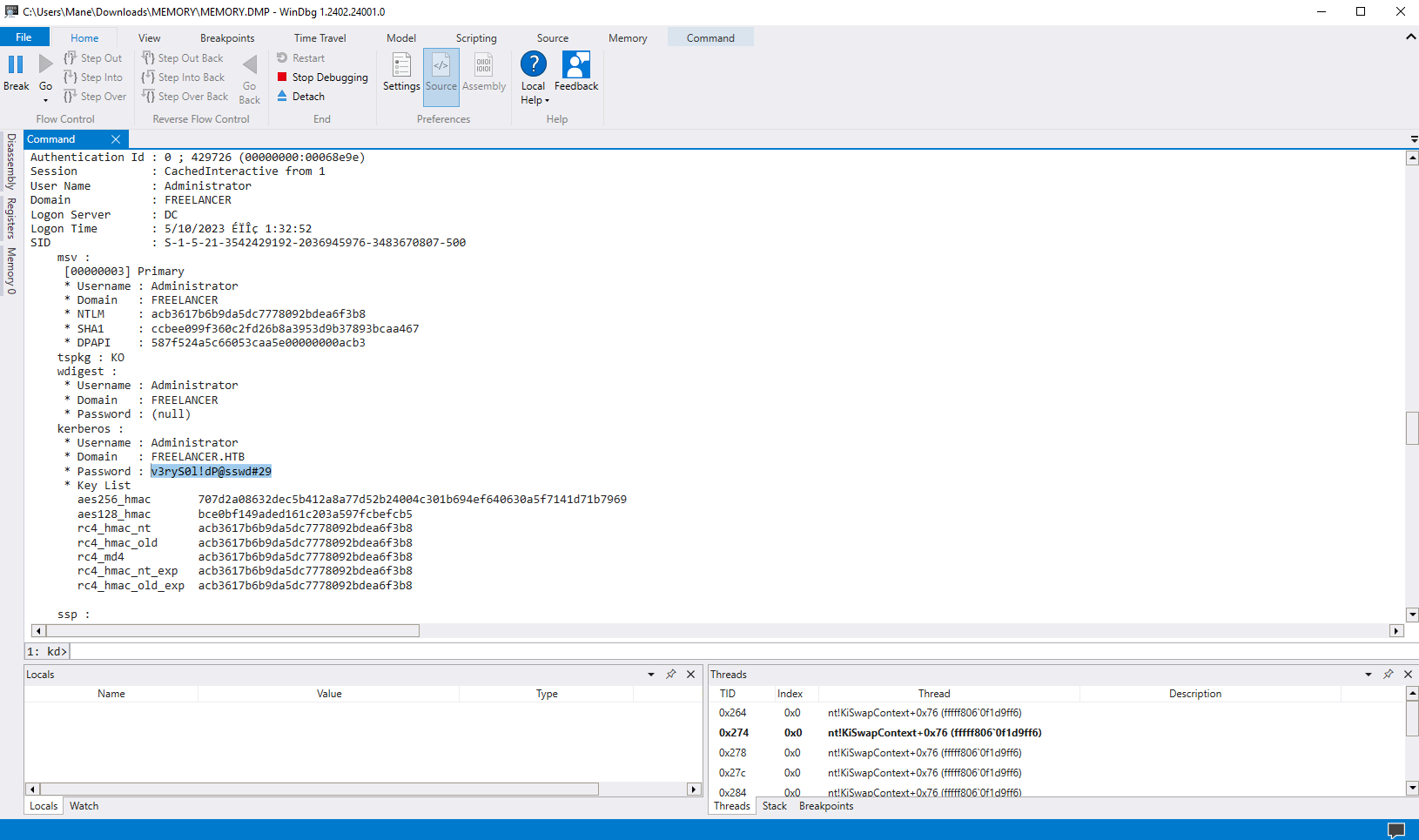Open the Local Help icon
The image size is (1419, 840).
coord(534,64)
